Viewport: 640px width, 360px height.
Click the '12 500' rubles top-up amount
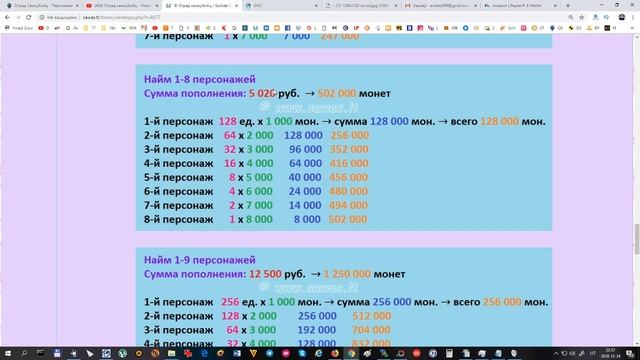pos(265,274)
